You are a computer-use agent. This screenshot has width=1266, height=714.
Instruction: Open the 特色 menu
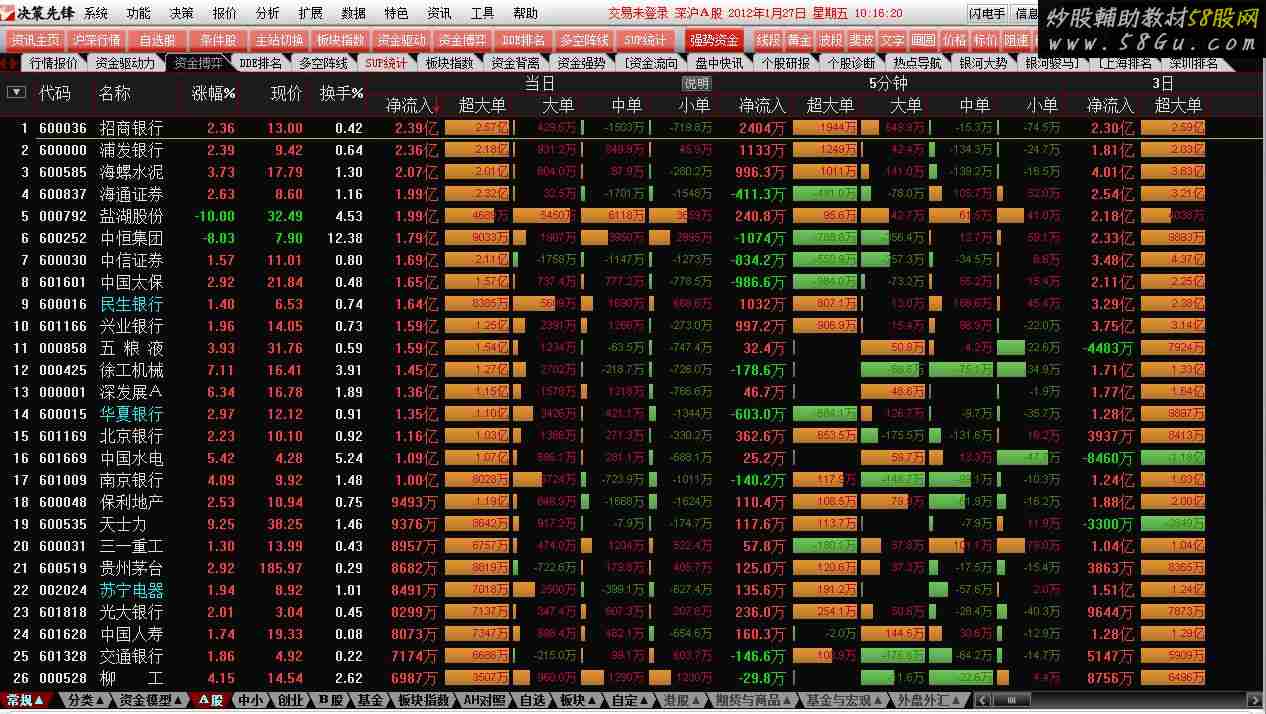point(396,13)
